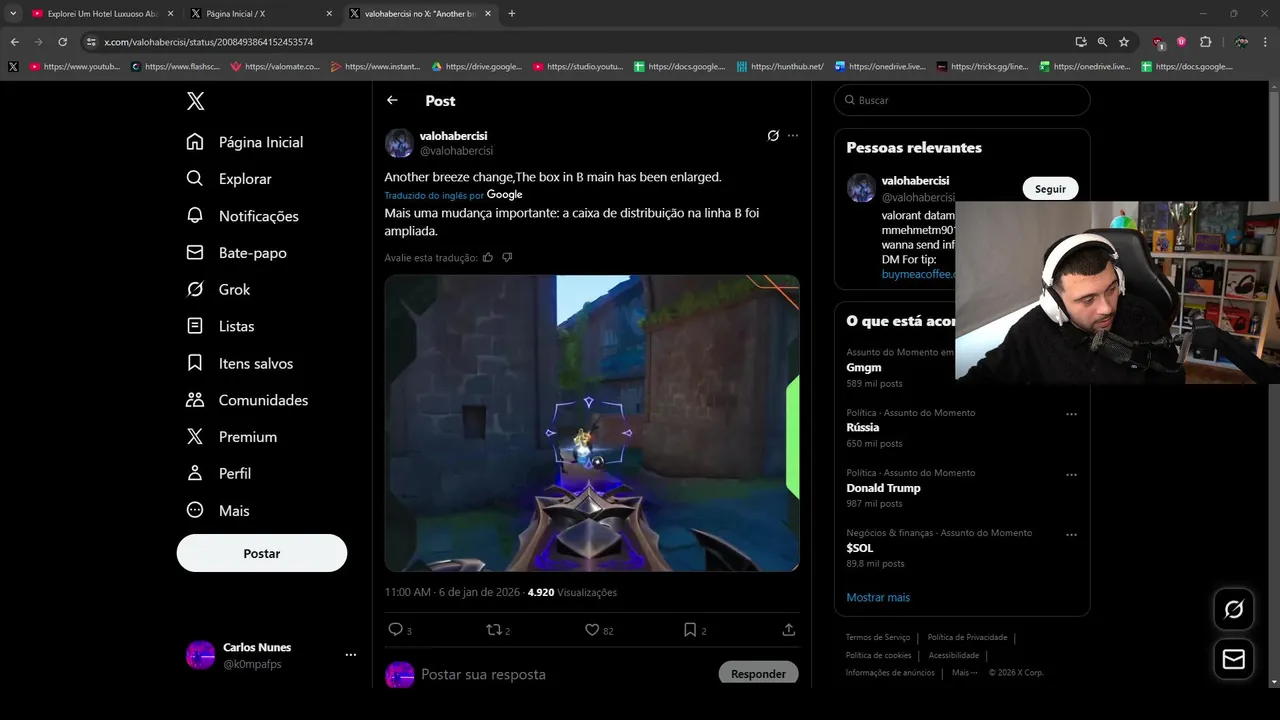Share the post
The image size is (1280, 720).
tap(789, 630)
